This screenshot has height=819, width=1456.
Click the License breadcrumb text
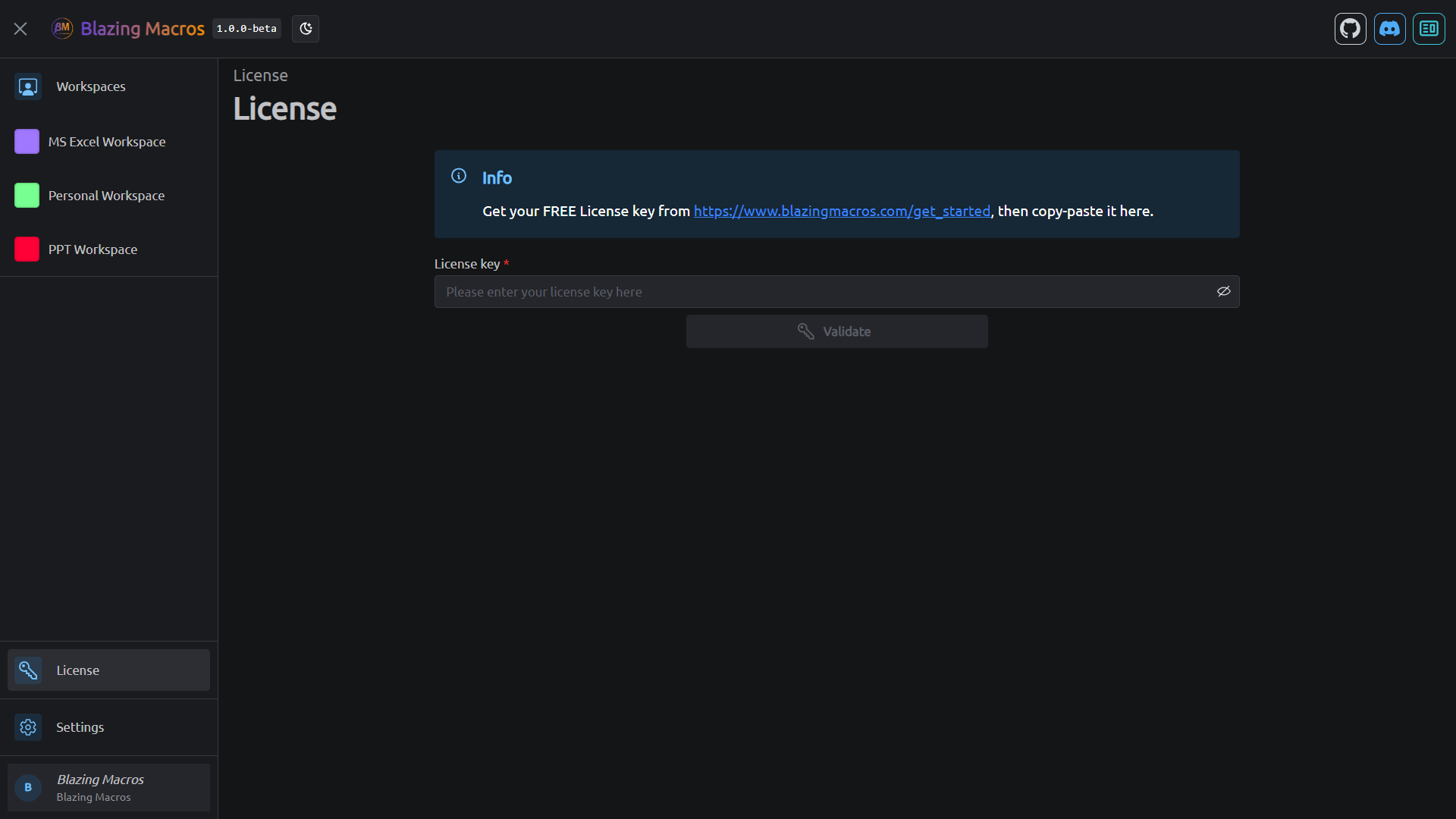pyautogui.click(x=260, y=76)
